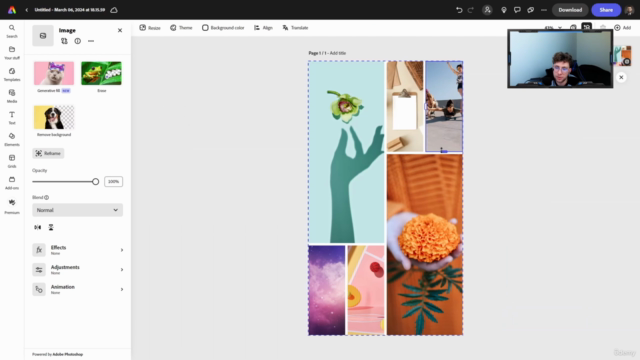
Task: Open the Media sidebar panel
Action: pos(12,96)
